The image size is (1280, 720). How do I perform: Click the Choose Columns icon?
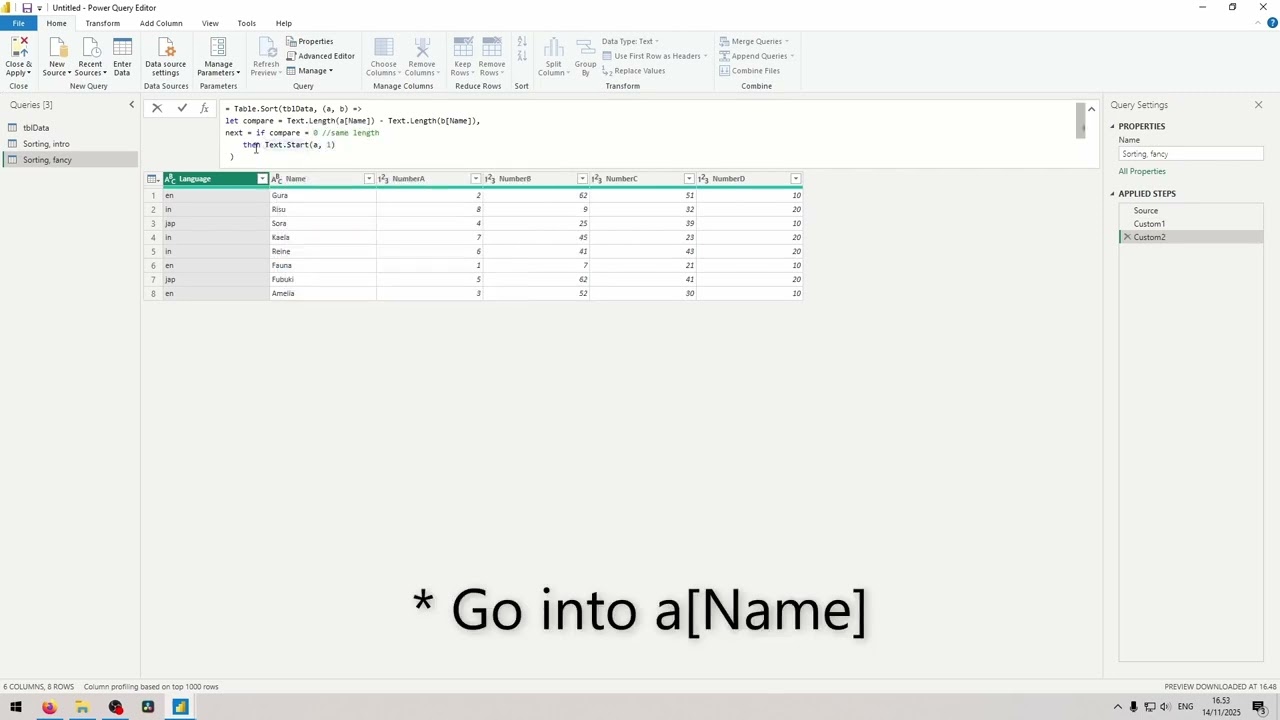[384, 48]
